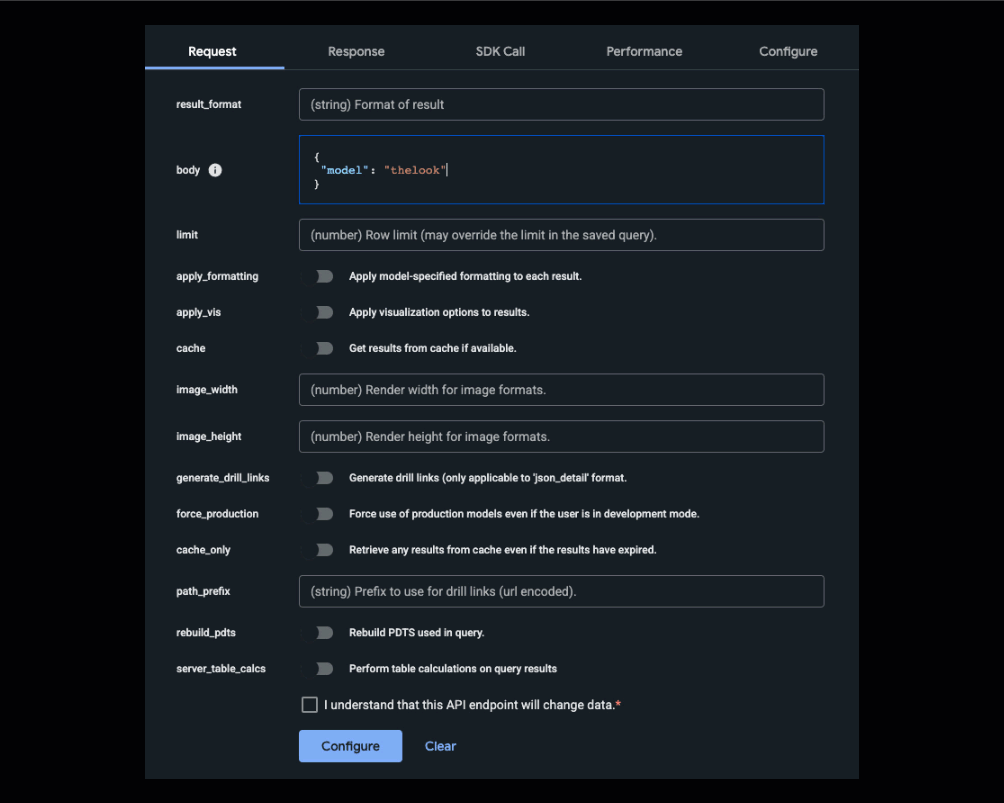Focus the path_prefix input field
Viewport: 1004px width, 803px height.
(562, 591)
